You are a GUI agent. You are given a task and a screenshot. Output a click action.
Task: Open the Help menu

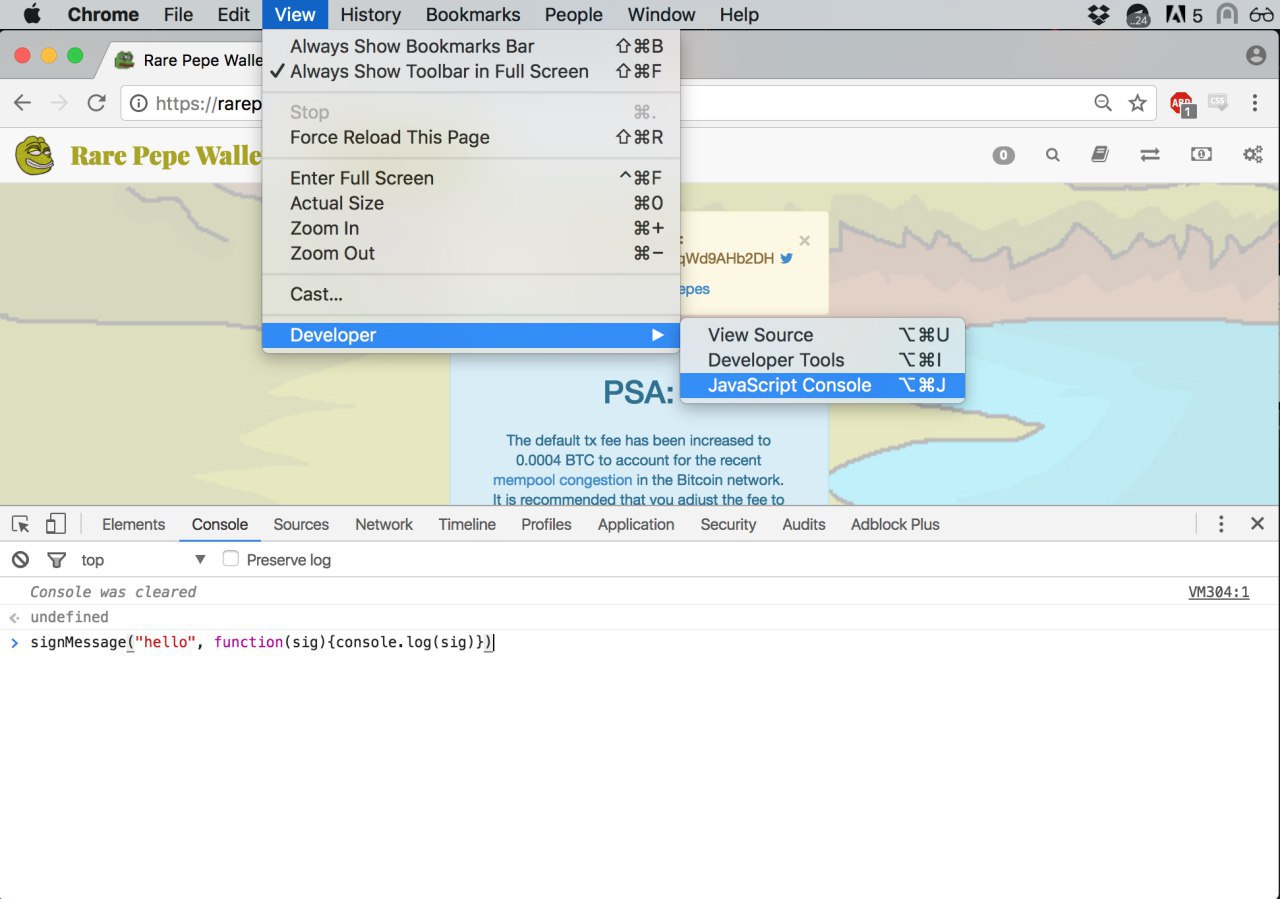click(739, 15)
